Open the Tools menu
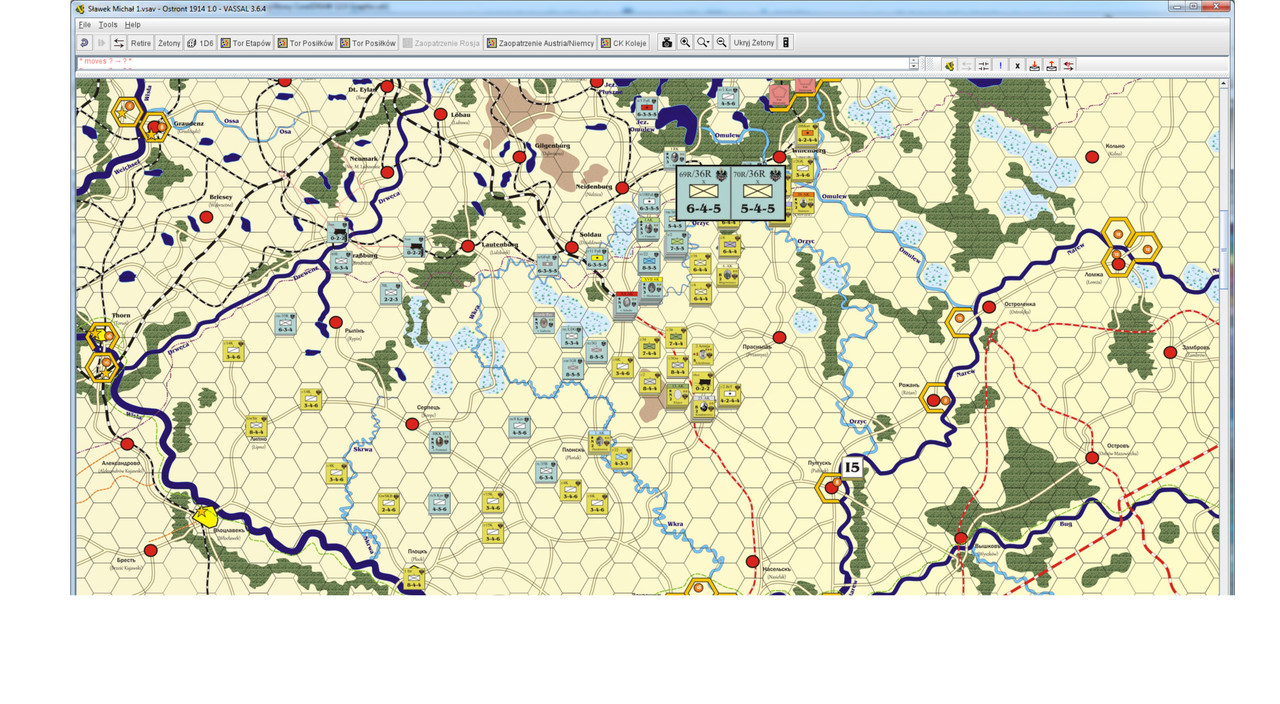This screenshot has height=704, width=1280. coord(108,25)
